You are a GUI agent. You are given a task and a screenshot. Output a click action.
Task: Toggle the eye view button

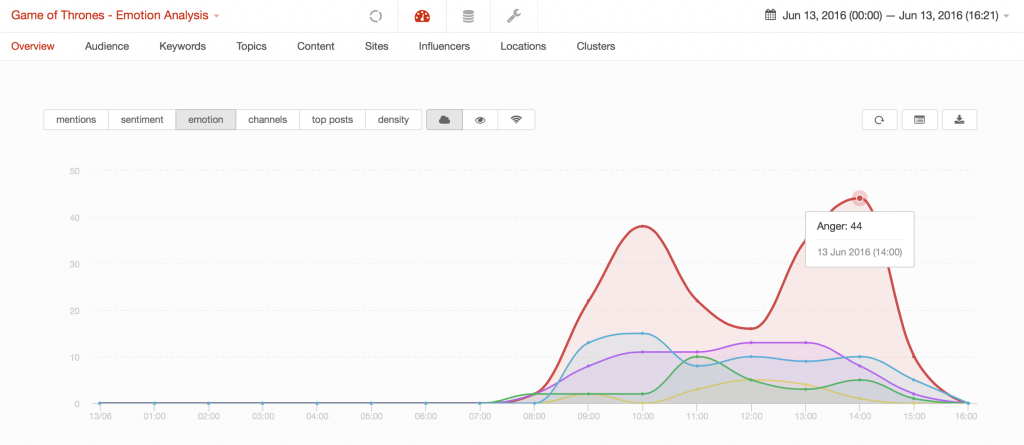click(x=480, y=119)
